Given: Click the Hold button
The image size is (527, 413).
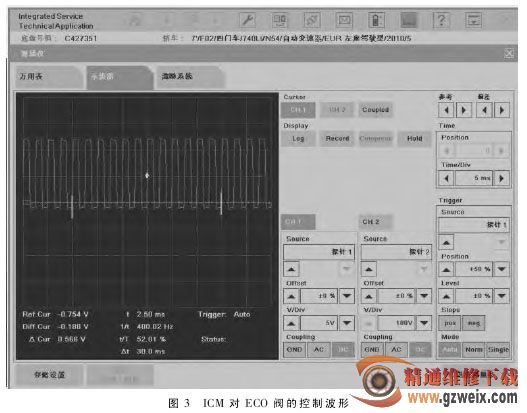Looking at the screenshot, I should [414, 138].
